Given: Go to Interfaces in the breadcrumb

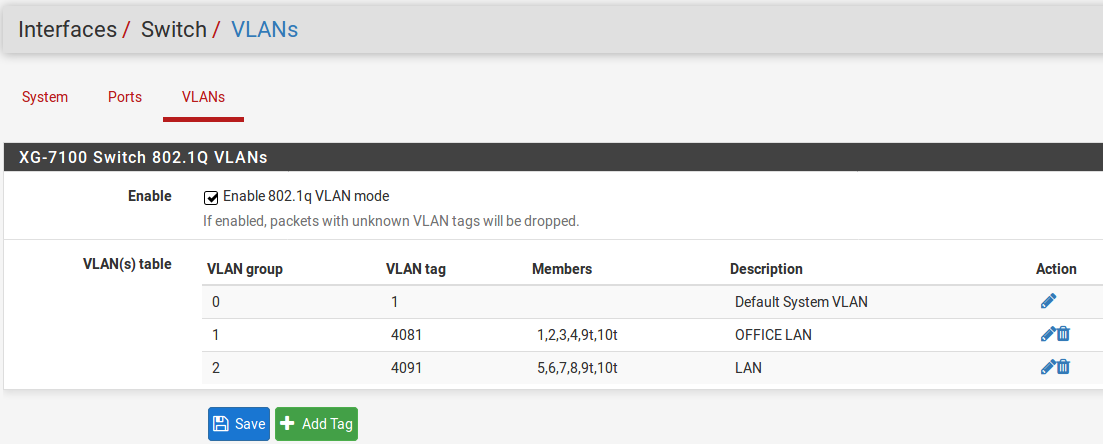Looking at the screenshot, I should pos(67,29).
